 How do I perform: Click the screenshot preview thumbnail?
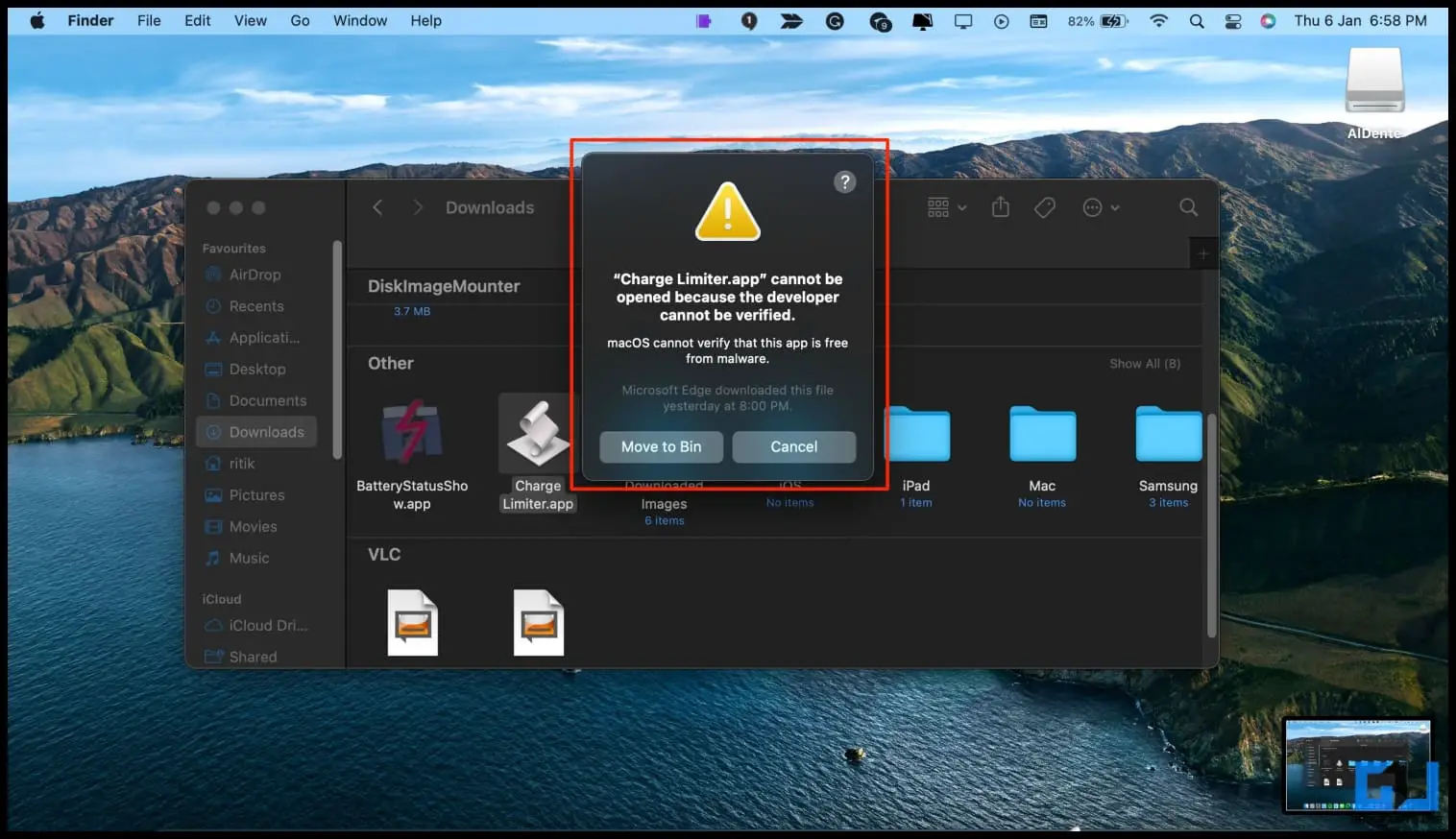(1358, 765)
